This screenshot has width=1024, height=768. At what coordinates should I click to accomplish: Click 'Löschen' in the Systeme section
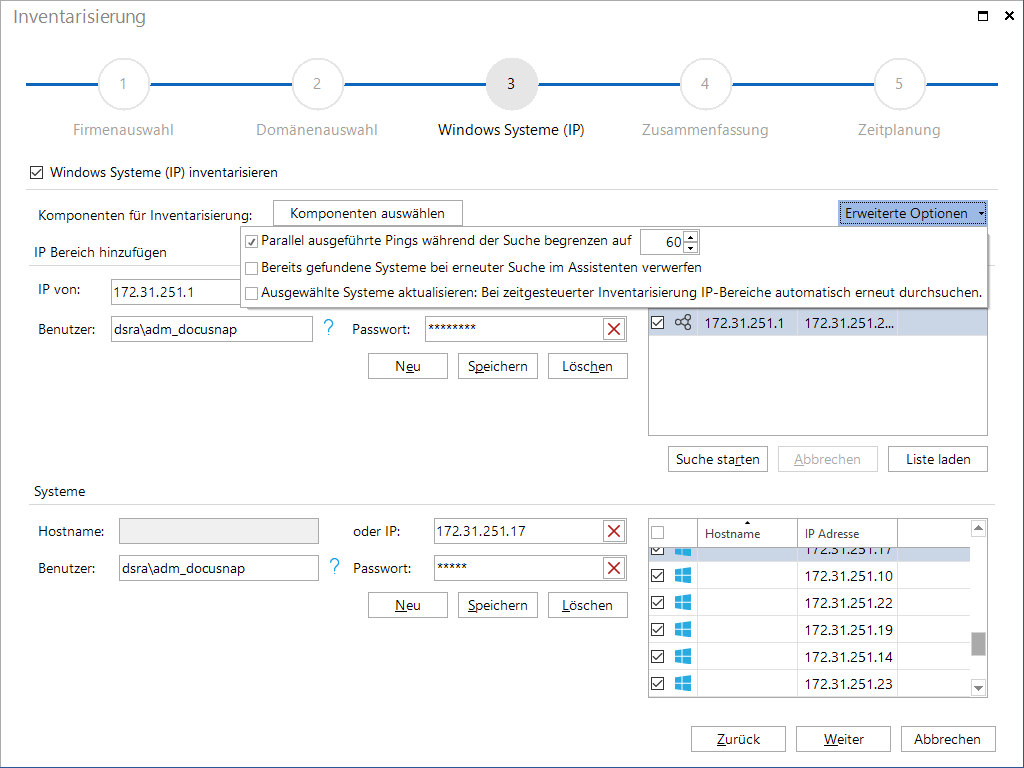point(587,605)
